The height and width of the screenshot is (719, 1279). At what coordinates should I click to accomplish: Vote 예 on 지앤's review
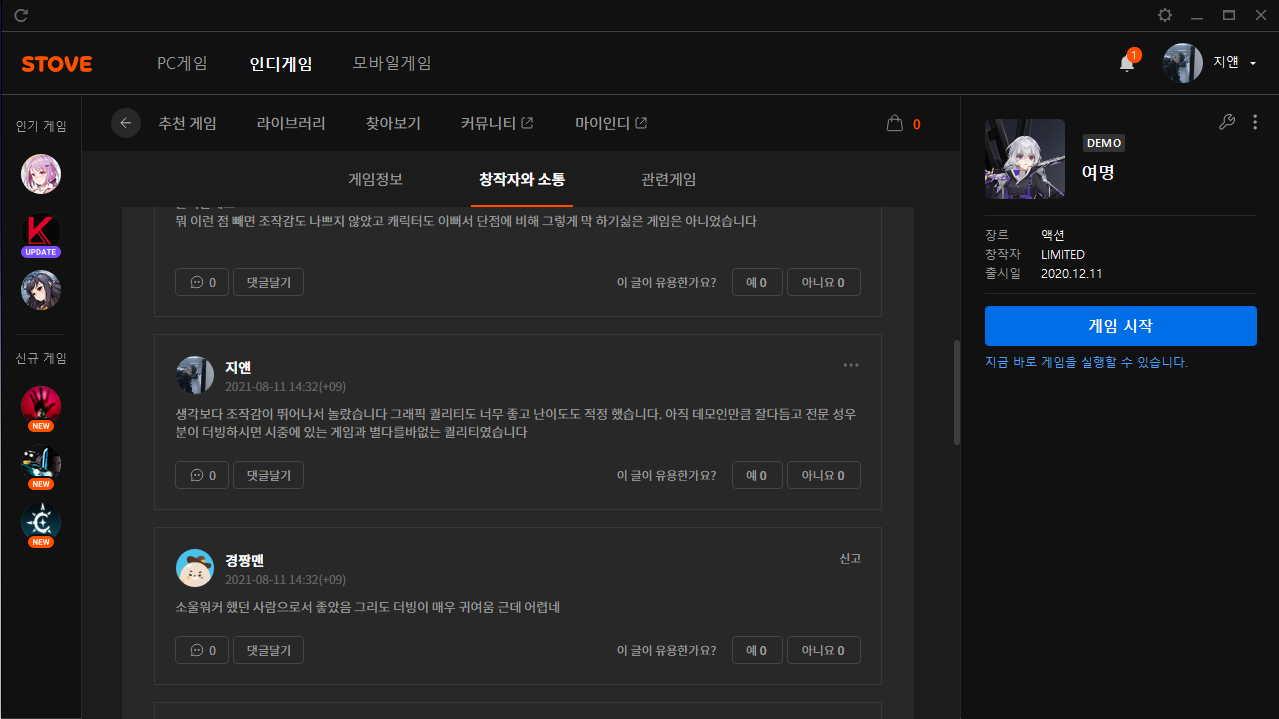pos(756,476)
